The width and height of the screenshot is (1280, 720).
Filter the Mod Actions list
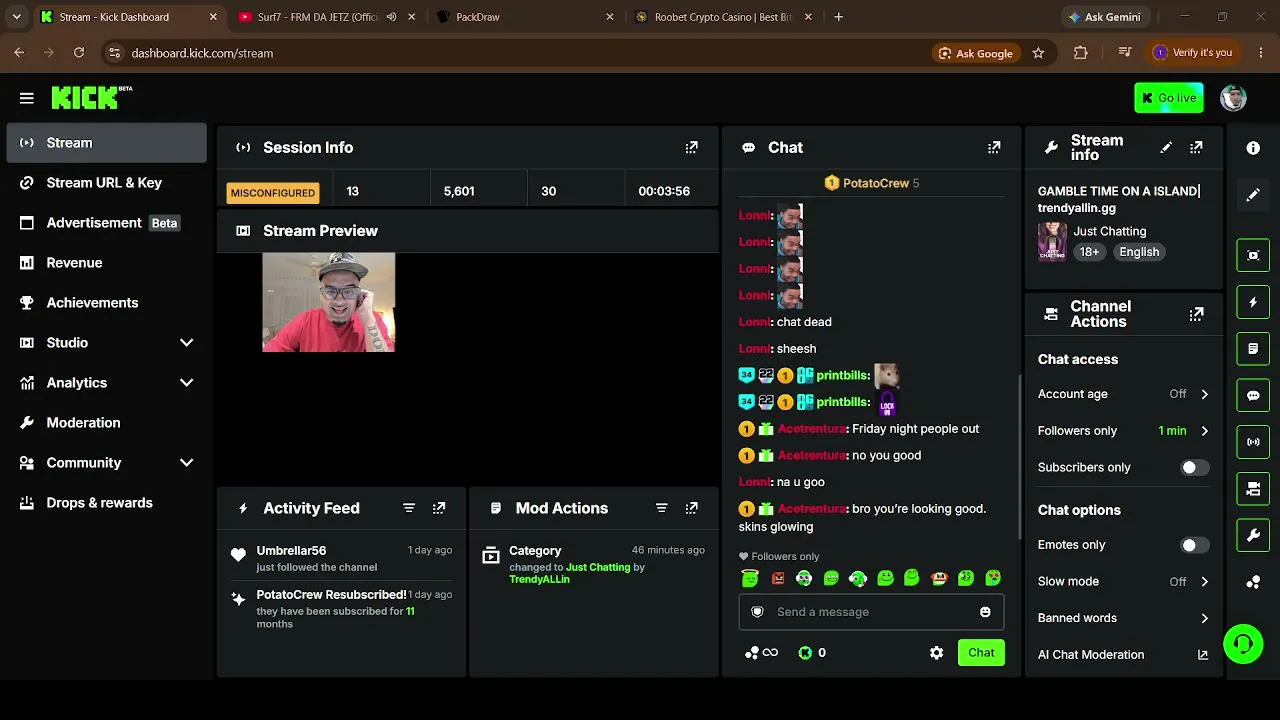(x=661, y=508)
